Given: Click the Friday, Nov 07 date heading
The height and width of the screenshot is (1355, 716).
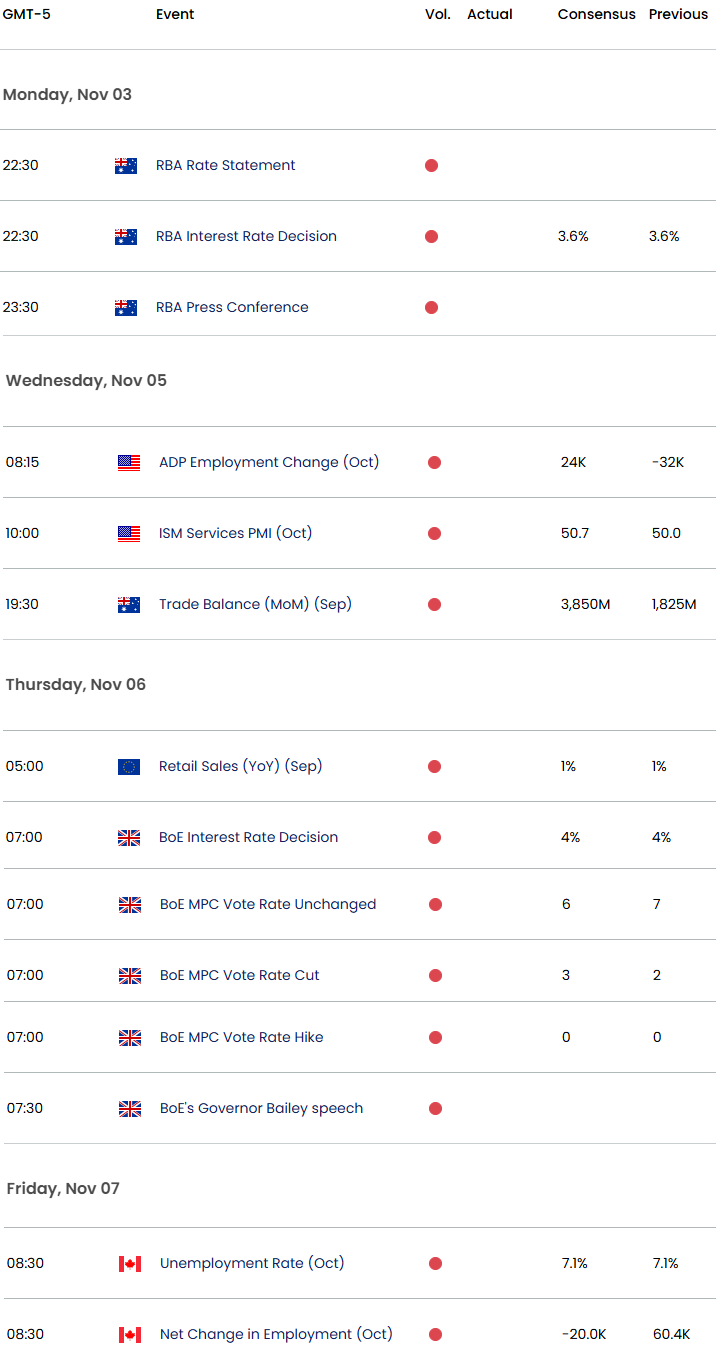Looking at the screenshot, I should tap(63, 1189).
